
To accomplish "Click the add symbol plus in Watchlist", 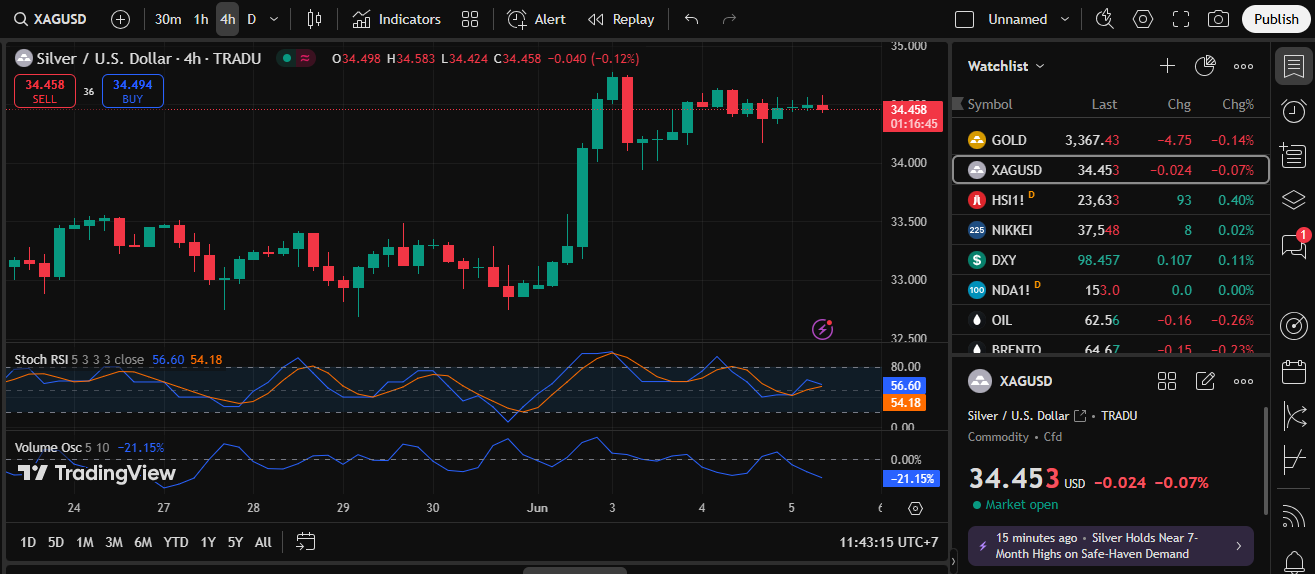I will coord(1167,66).
